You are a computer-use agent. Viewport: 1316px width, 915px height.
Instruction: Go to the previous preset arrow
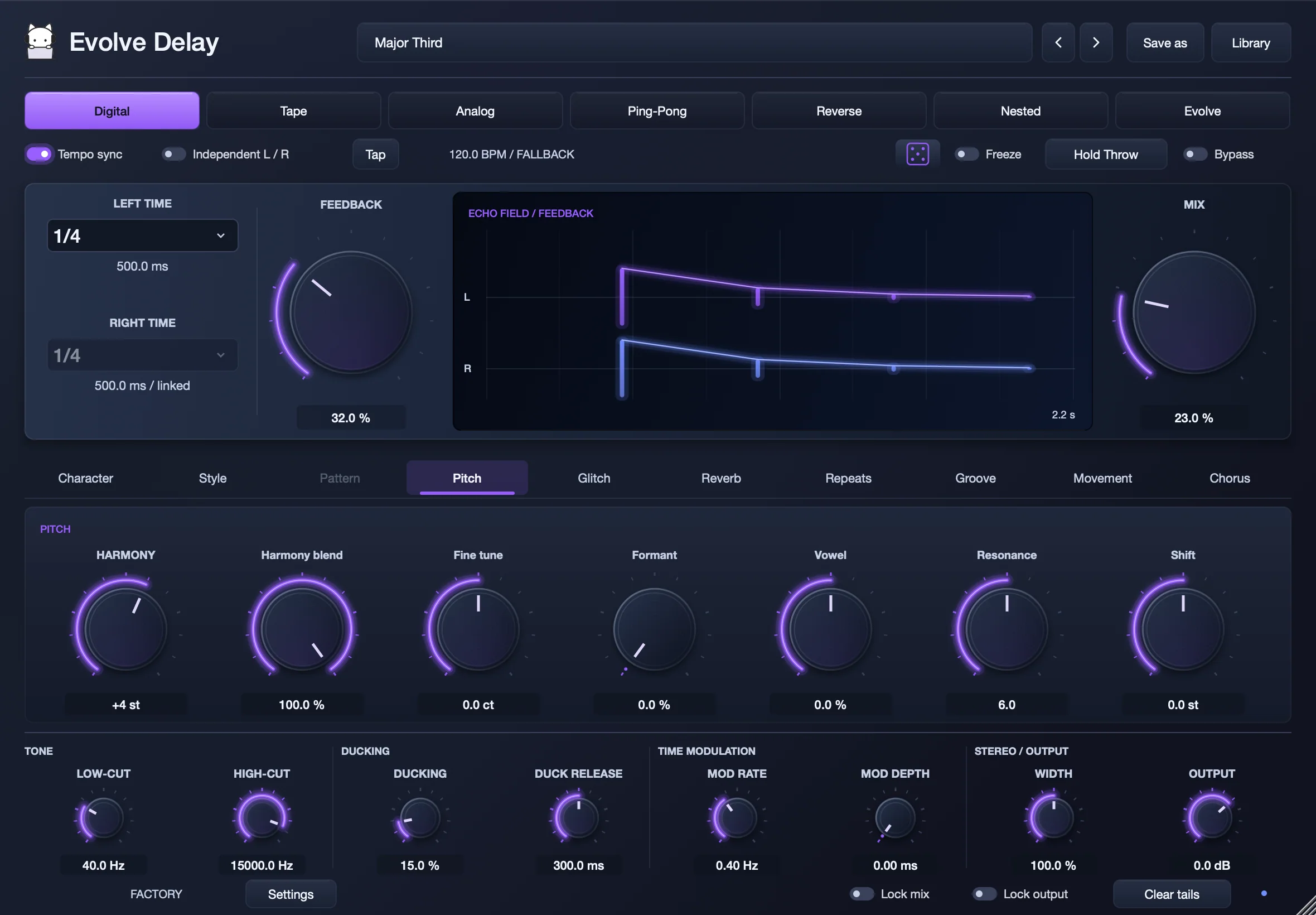point(1058,42)
